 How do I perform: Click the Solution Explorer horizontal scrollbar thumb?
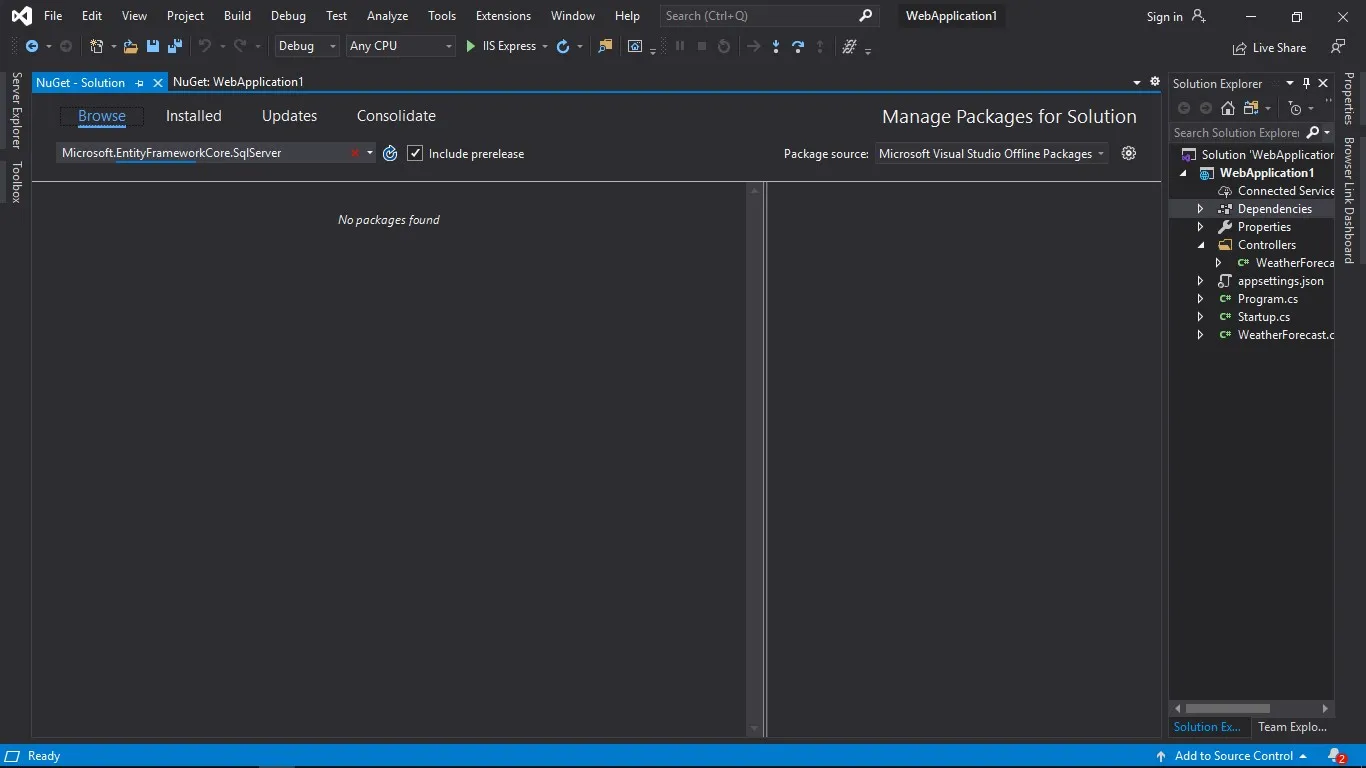1228,708
